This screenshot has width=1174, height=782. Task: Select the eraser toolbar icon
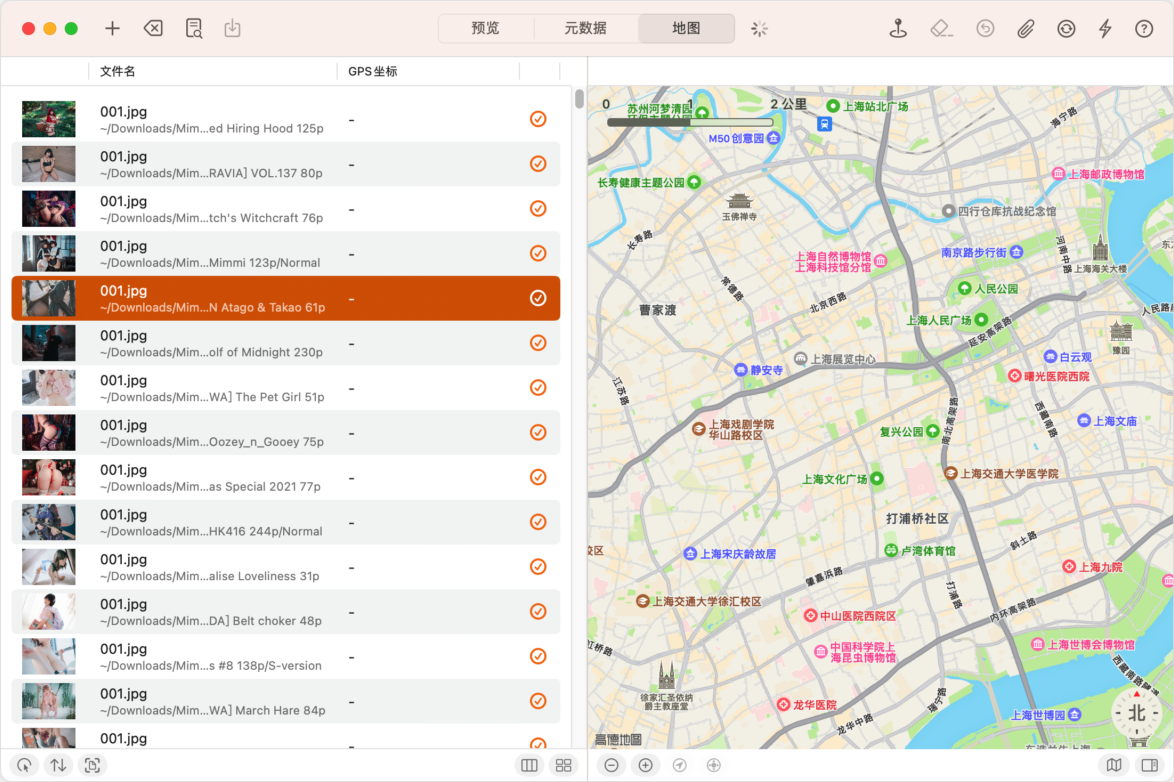pyautogui.click(x=941, y=28)
